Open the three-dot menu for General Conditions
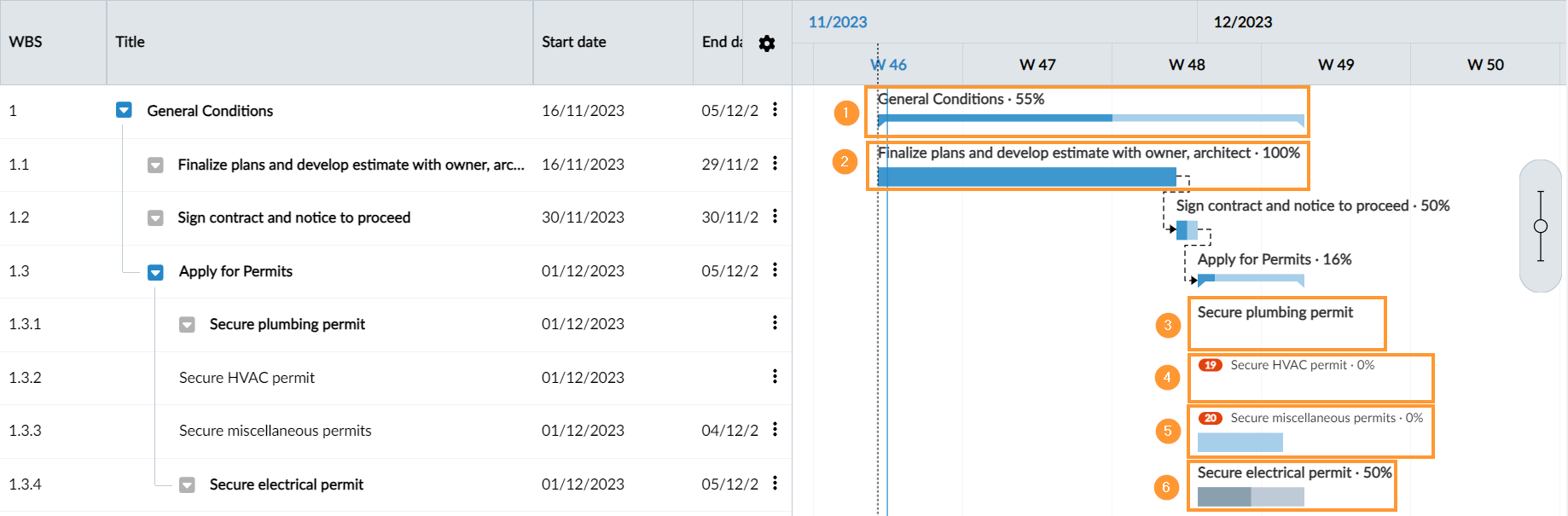Viewport: 1568px width, 516px height. [x=775, y=109]
